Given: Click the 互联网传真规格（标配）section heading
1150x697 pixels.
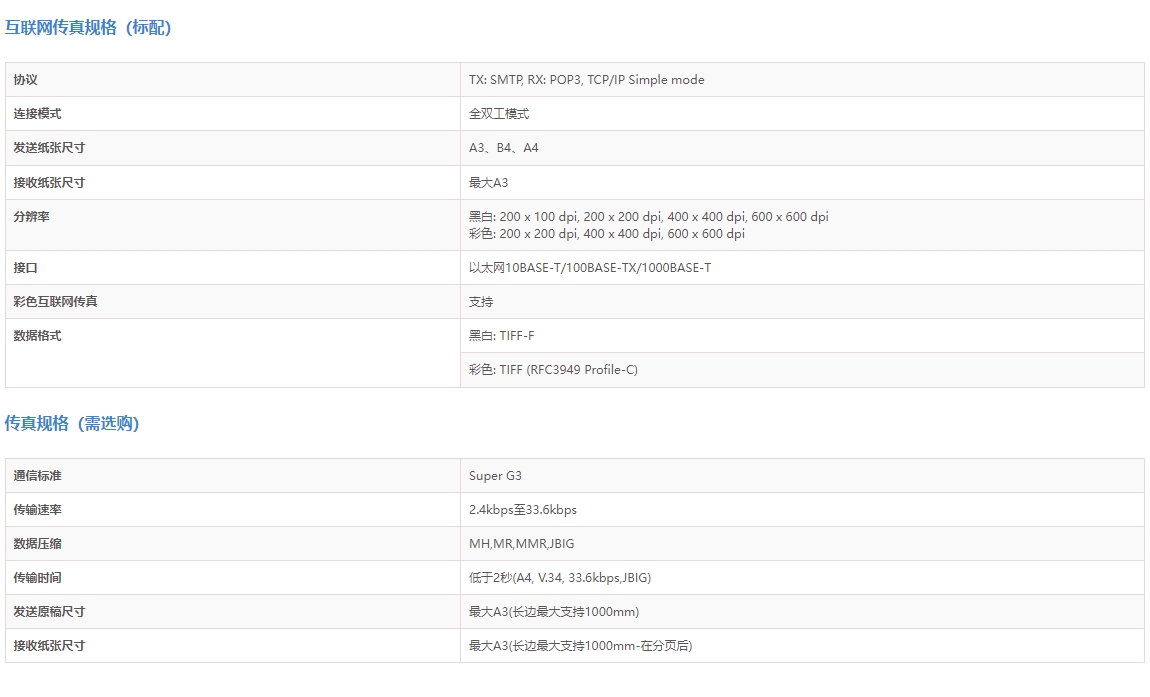Looking at the screenshot, I should point(88,28).
